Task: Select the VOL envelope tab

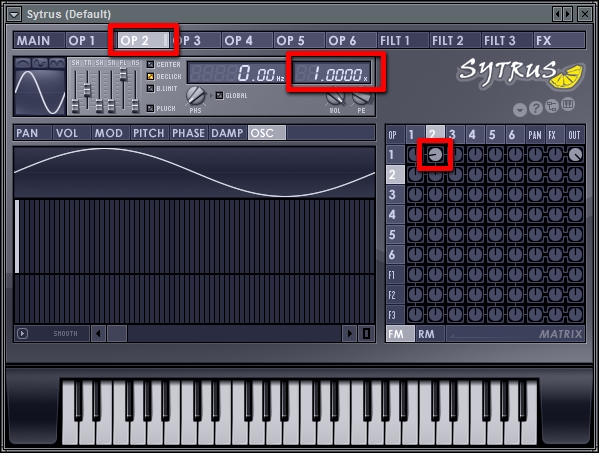Action: (72, 133)
